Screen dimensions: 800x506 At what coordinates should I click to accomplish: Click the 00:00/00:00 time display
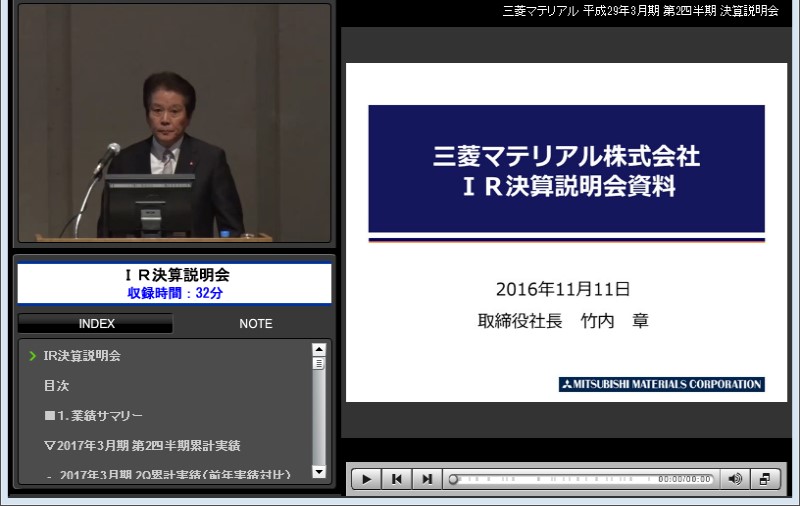(684, 479)
